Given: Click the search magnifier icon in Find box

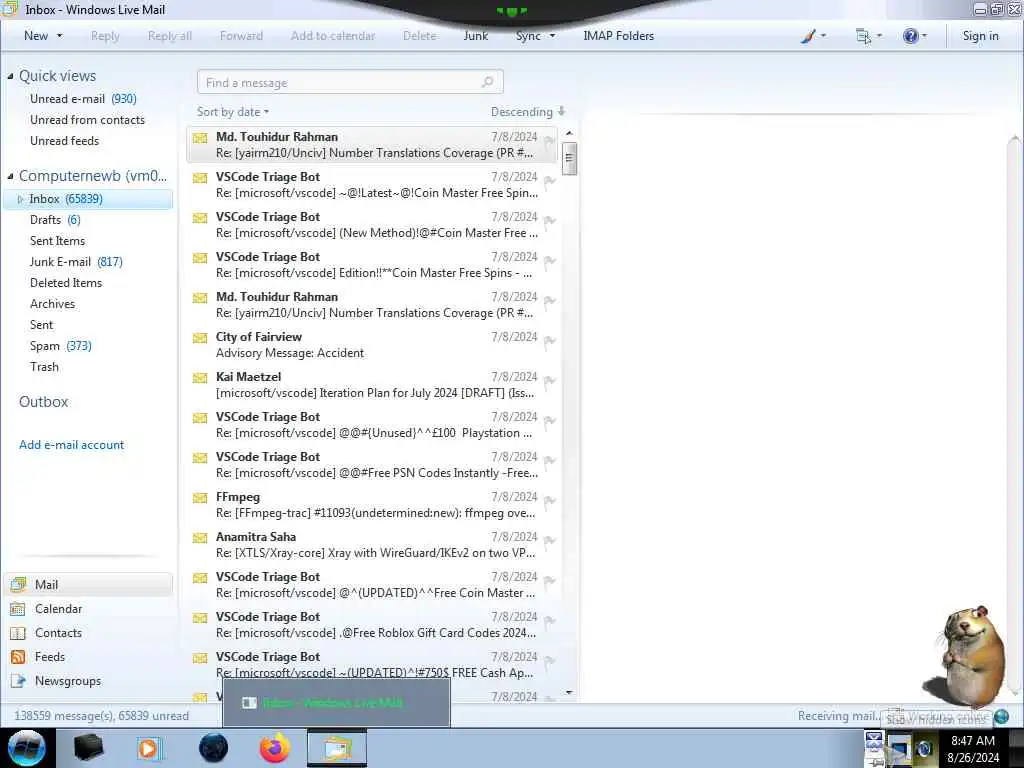Looking at the screenshot, I should [487, 82].
